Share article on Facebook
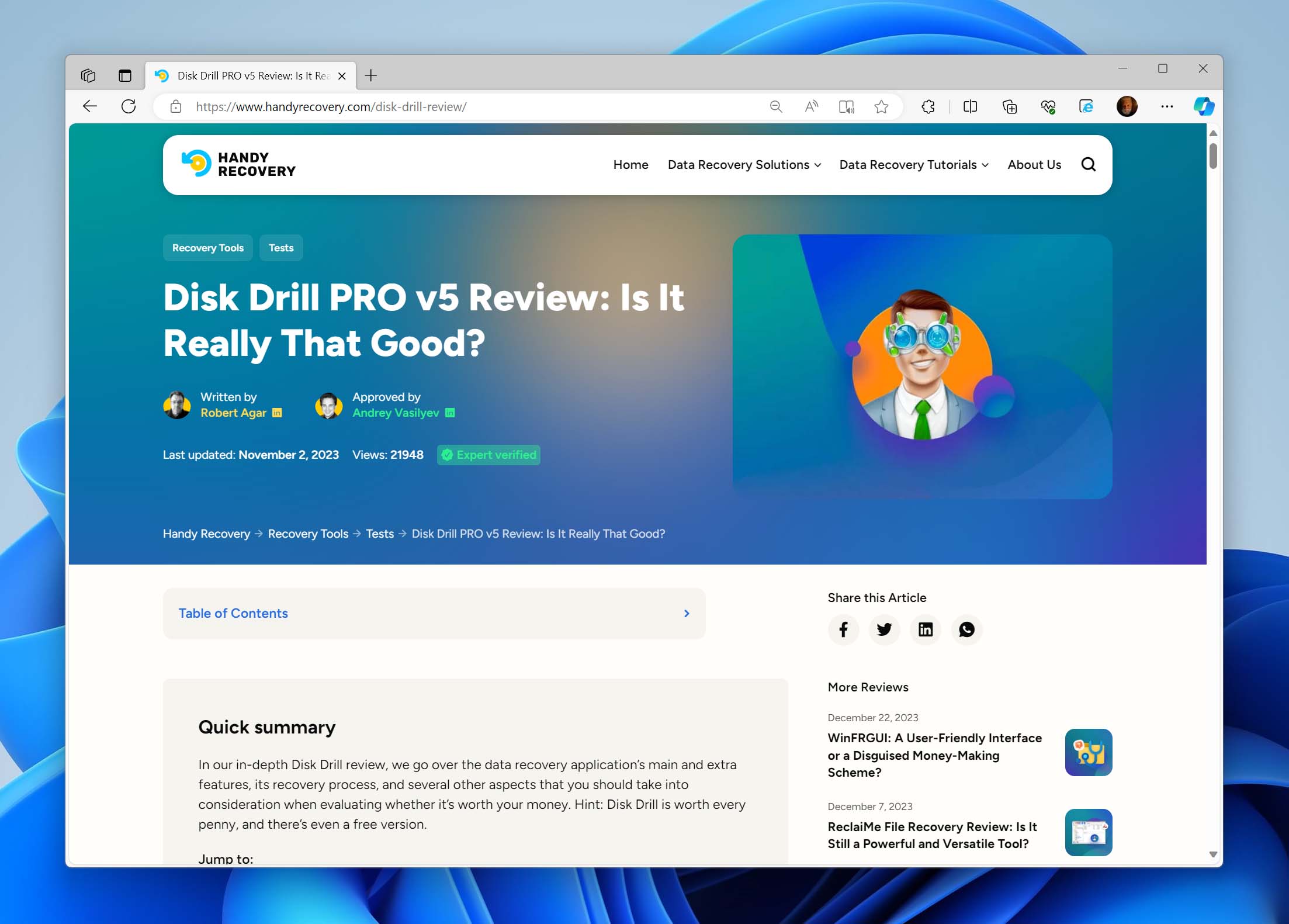1289x924 pixels. click(843, 629)
